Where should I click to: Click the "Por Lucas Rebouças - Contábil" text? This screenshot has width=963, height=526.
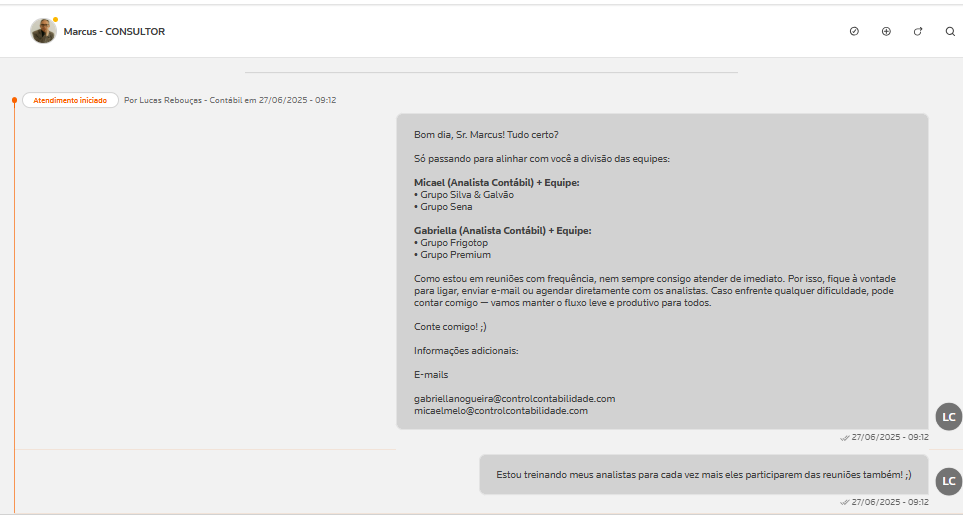(190, 100)
